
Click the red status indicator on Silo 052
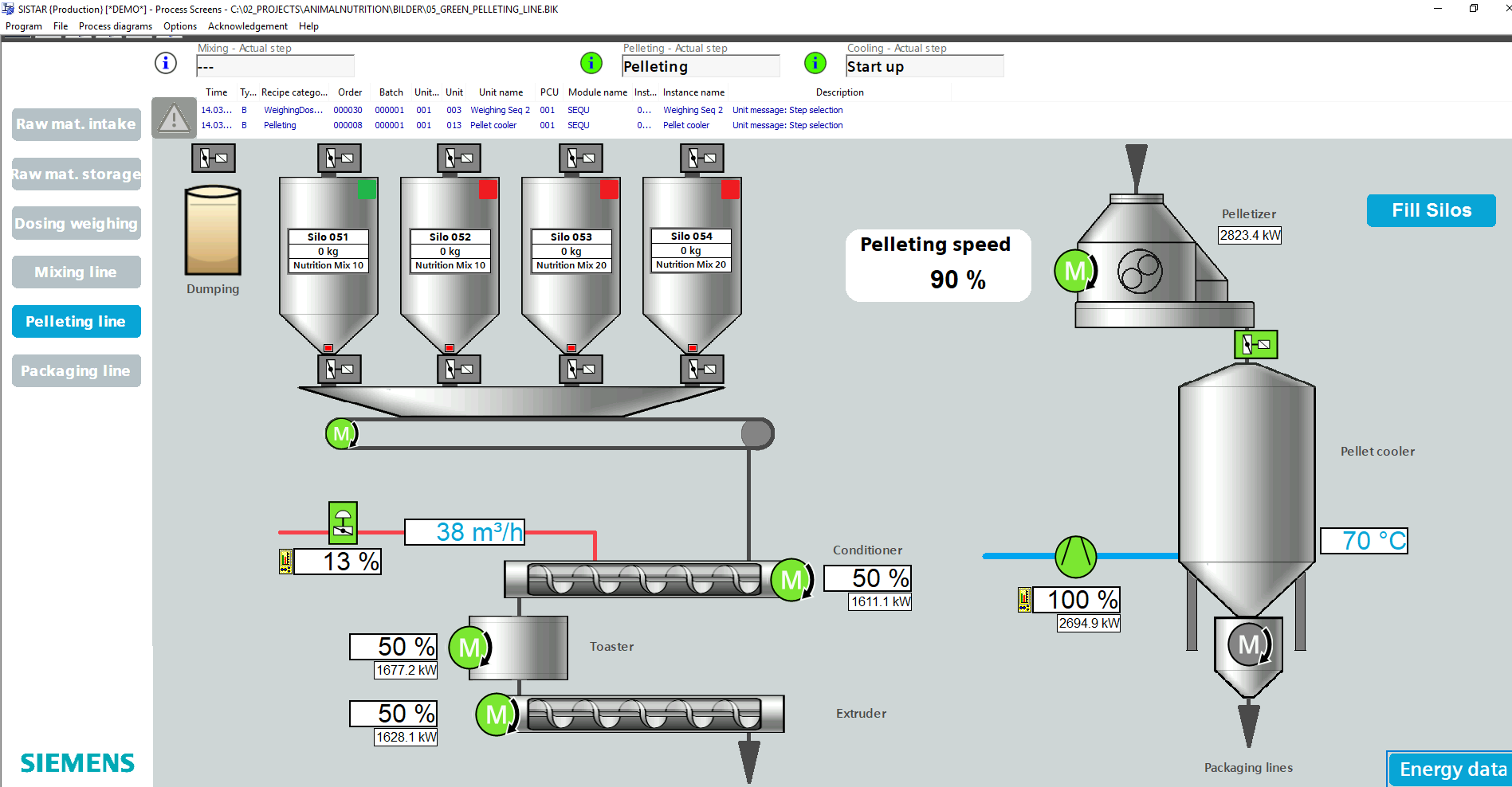point(488,190)
